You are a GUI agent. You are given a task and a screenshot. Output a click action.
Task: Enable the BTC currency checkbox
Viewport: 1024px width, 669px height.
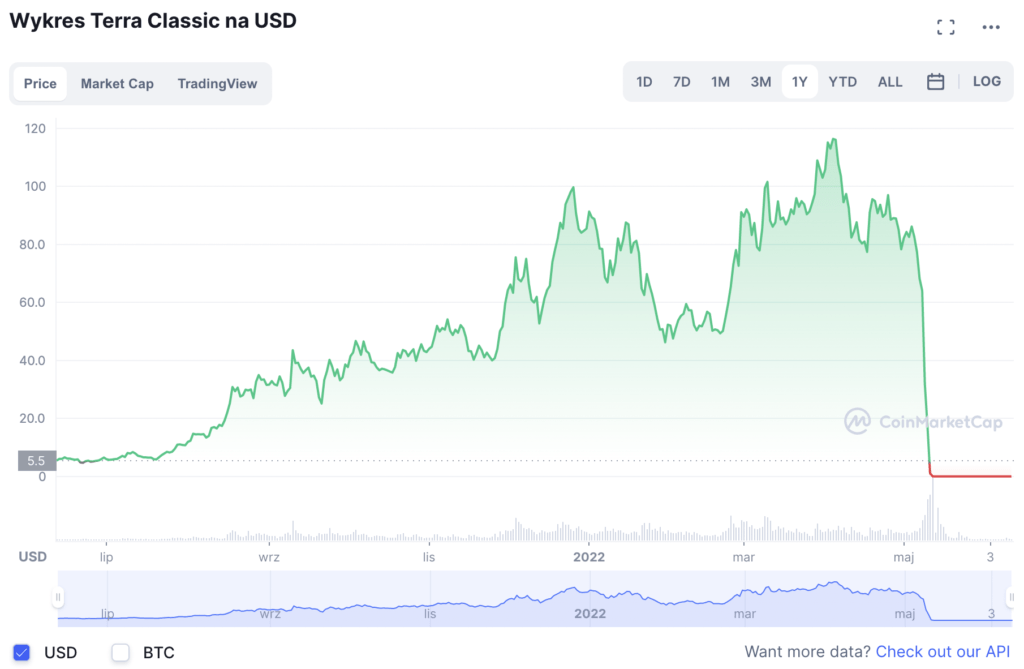point(121,653)
